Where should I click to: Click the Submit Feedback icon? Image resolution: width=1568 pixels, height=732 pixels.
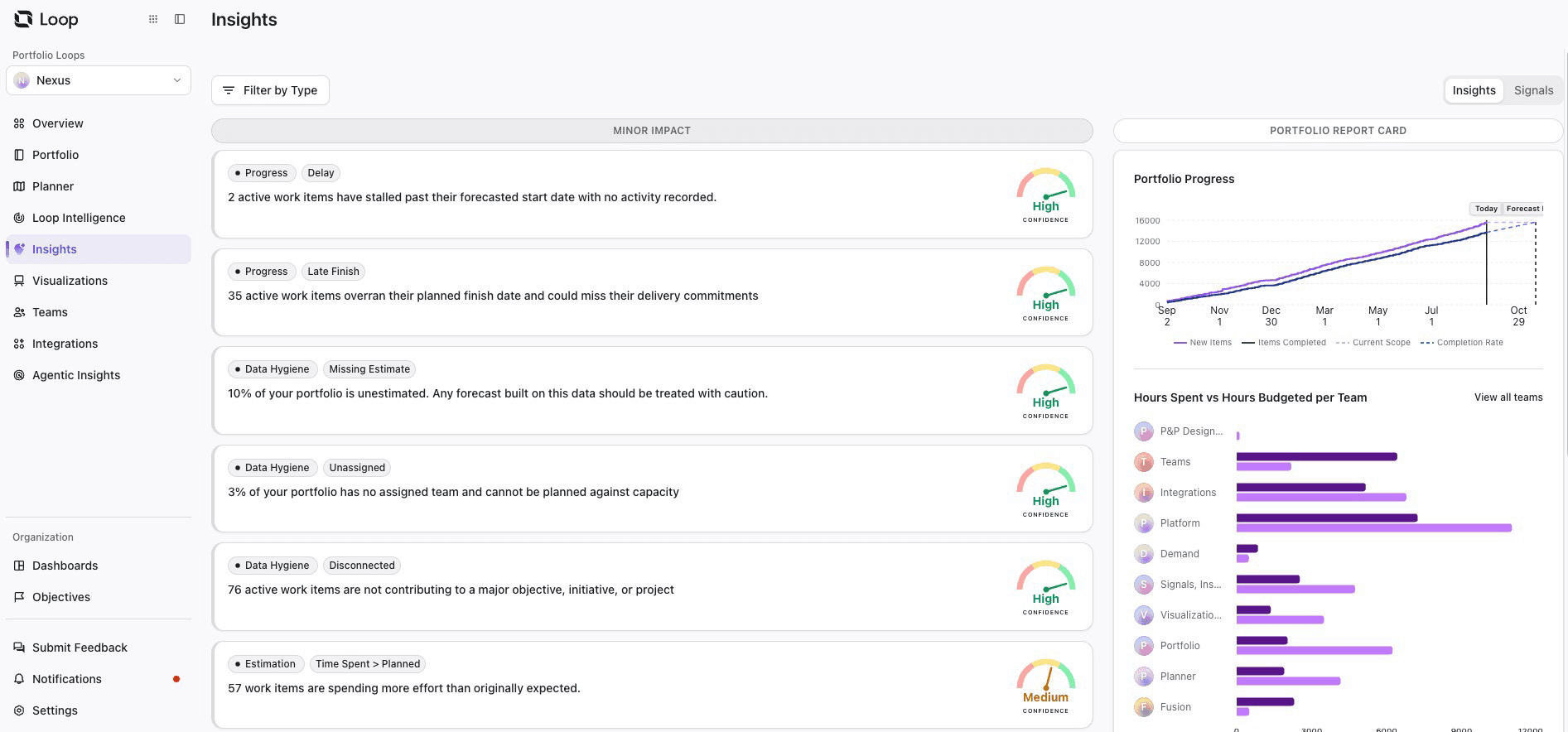click(x=19, y=648)
